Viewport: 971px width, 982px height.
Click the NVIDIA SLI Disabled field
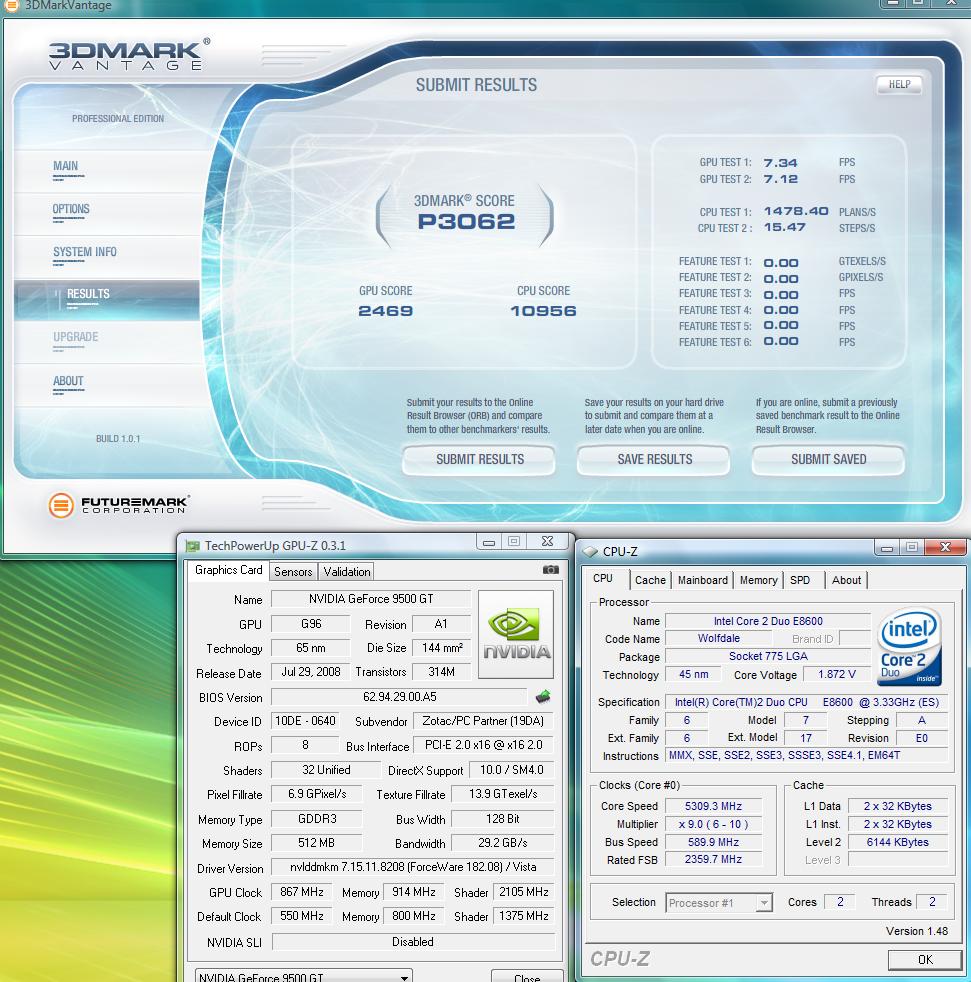click(x=413, y=942)
